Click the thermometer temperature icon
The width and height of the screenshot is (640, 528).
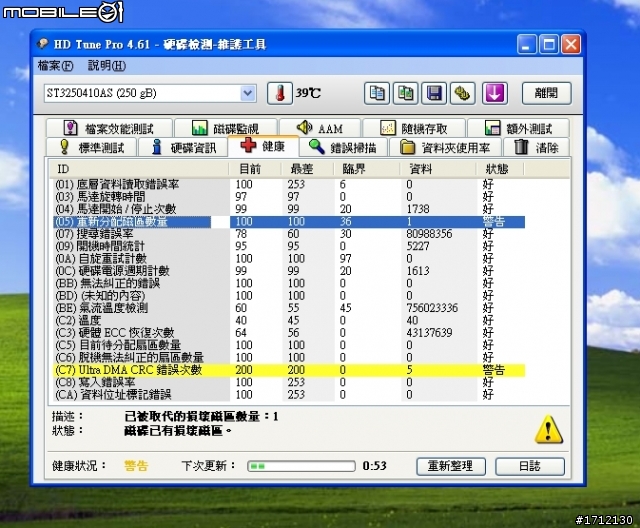tap(280, 93)
